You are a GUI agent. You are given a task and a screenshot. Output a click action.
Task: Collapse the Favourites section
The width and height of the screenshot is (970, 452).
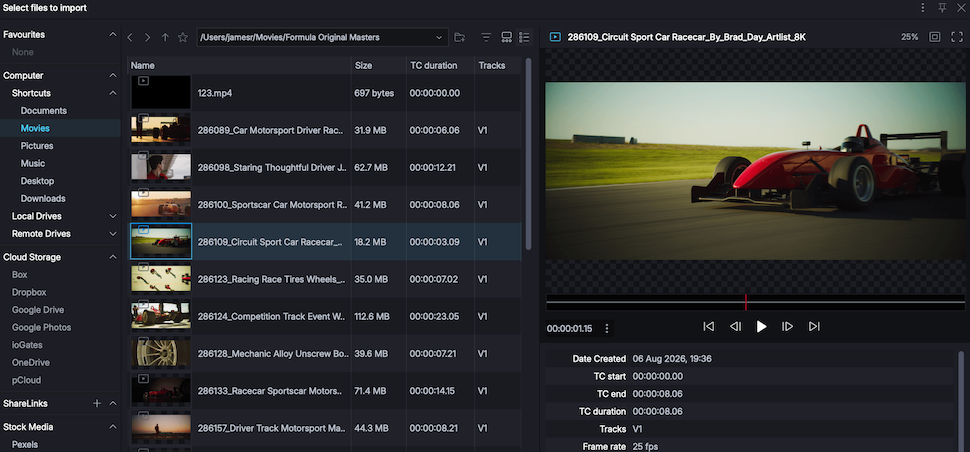tap(113, 35)
